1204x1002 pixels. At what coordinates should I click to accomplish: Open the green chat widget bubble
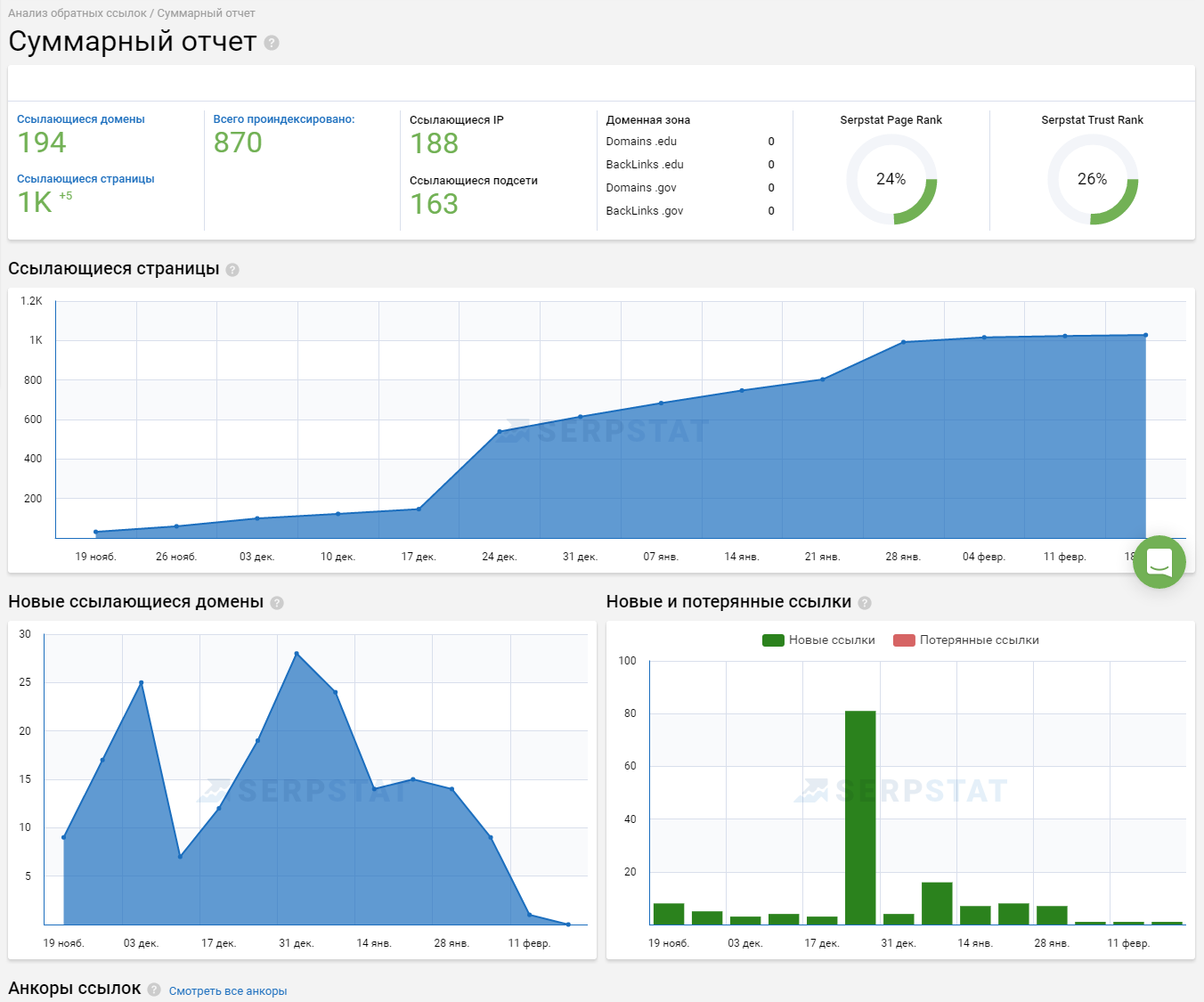tap(1159, 562)
